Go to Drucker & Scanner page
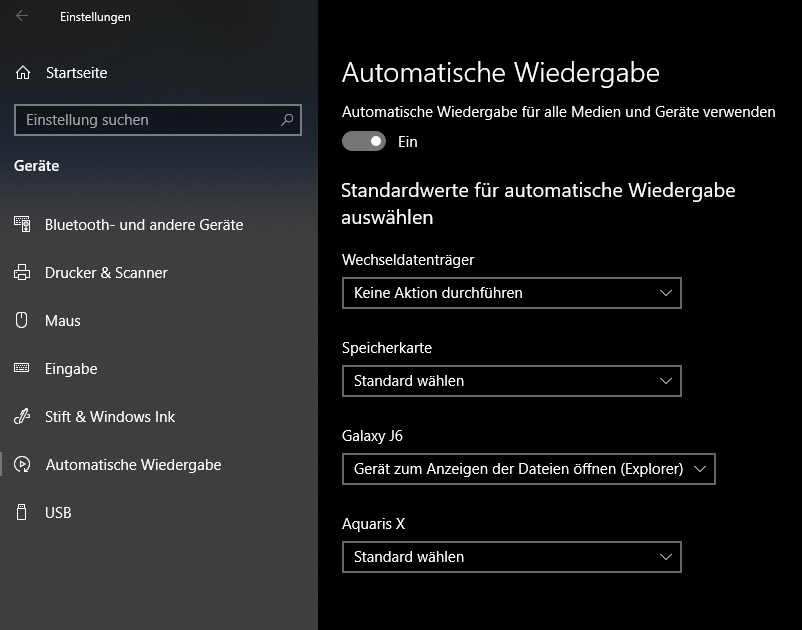 click(106, 273)
